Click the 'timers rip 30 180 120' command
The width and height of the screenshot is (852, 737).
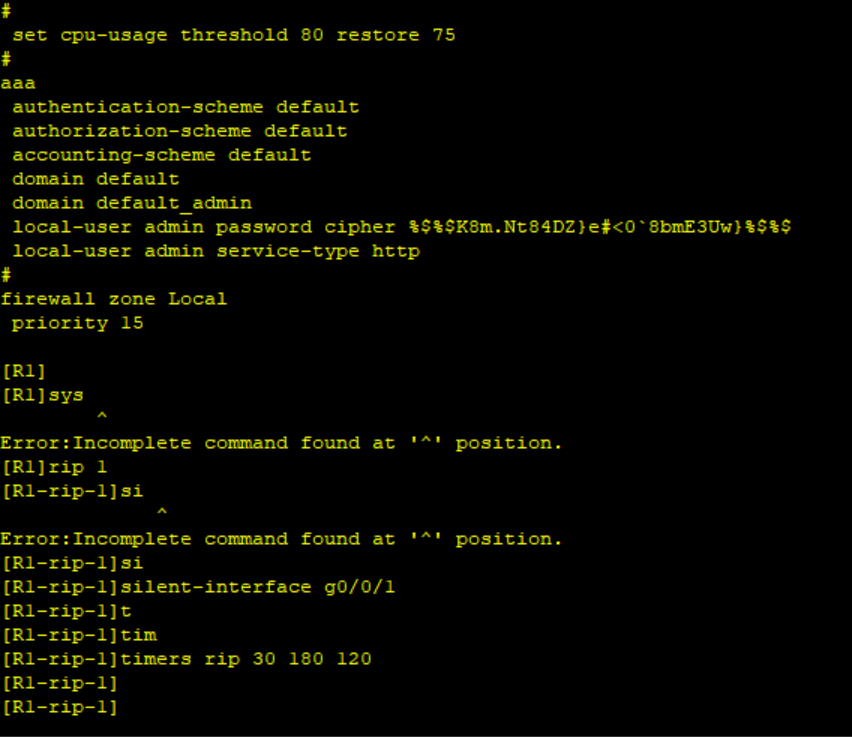click(245, 659)
